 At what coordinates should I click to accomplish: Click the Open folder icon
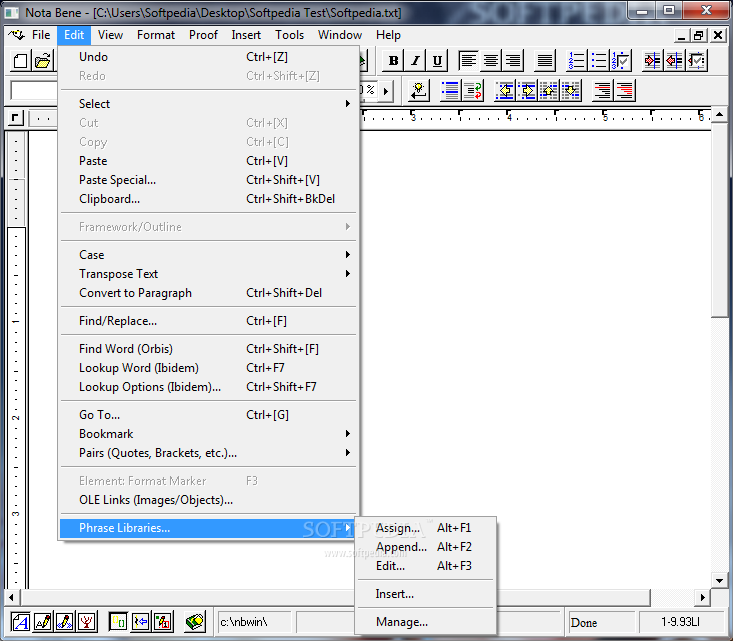[43, 61]
